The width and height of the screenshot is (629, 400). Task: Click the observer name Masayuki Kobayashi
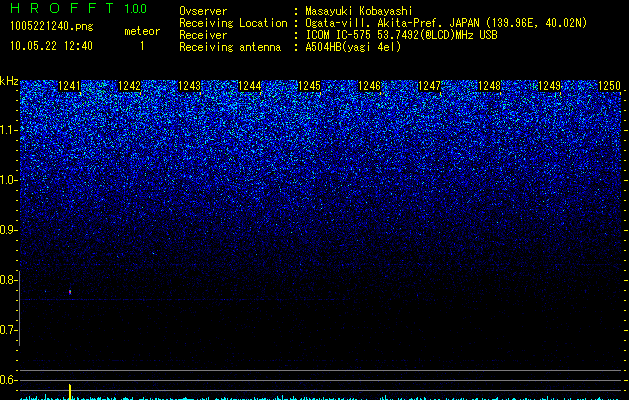[359, 11]
